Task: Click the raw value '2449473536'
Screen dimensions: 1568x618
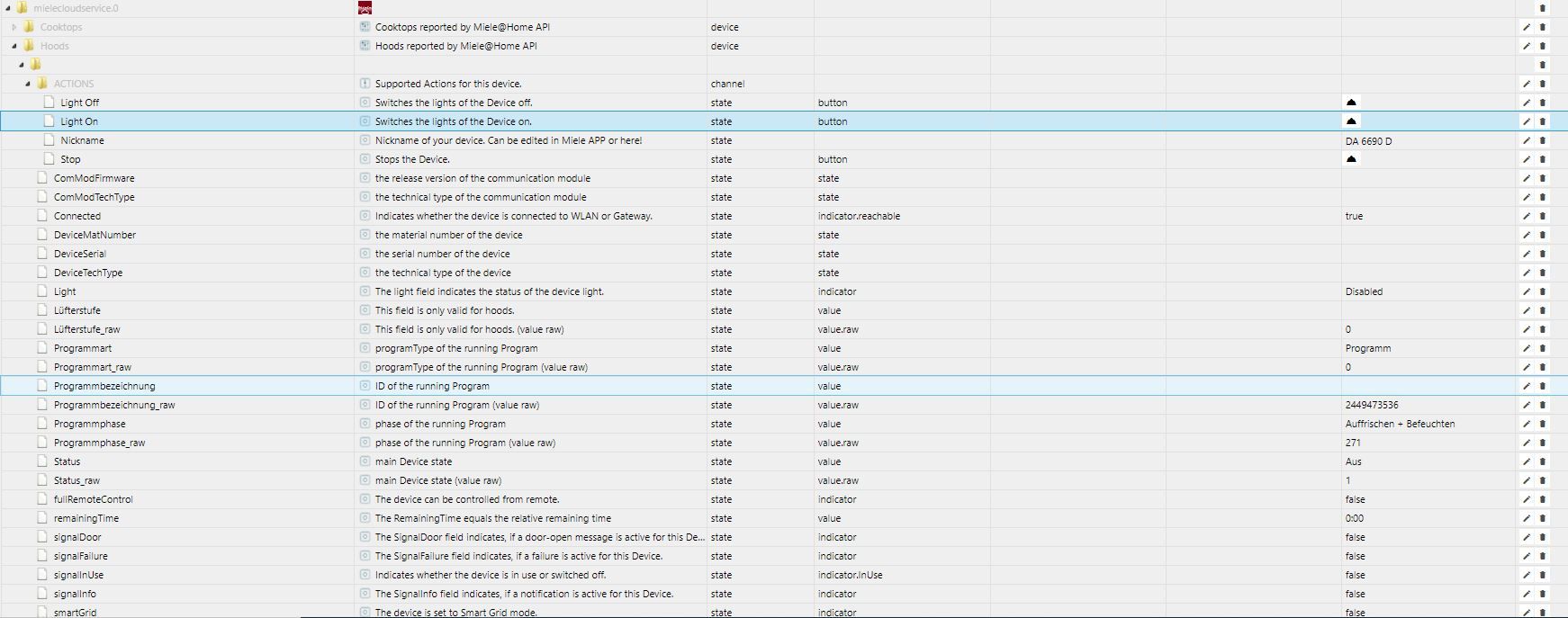Action: click(x=1372, y=405)
